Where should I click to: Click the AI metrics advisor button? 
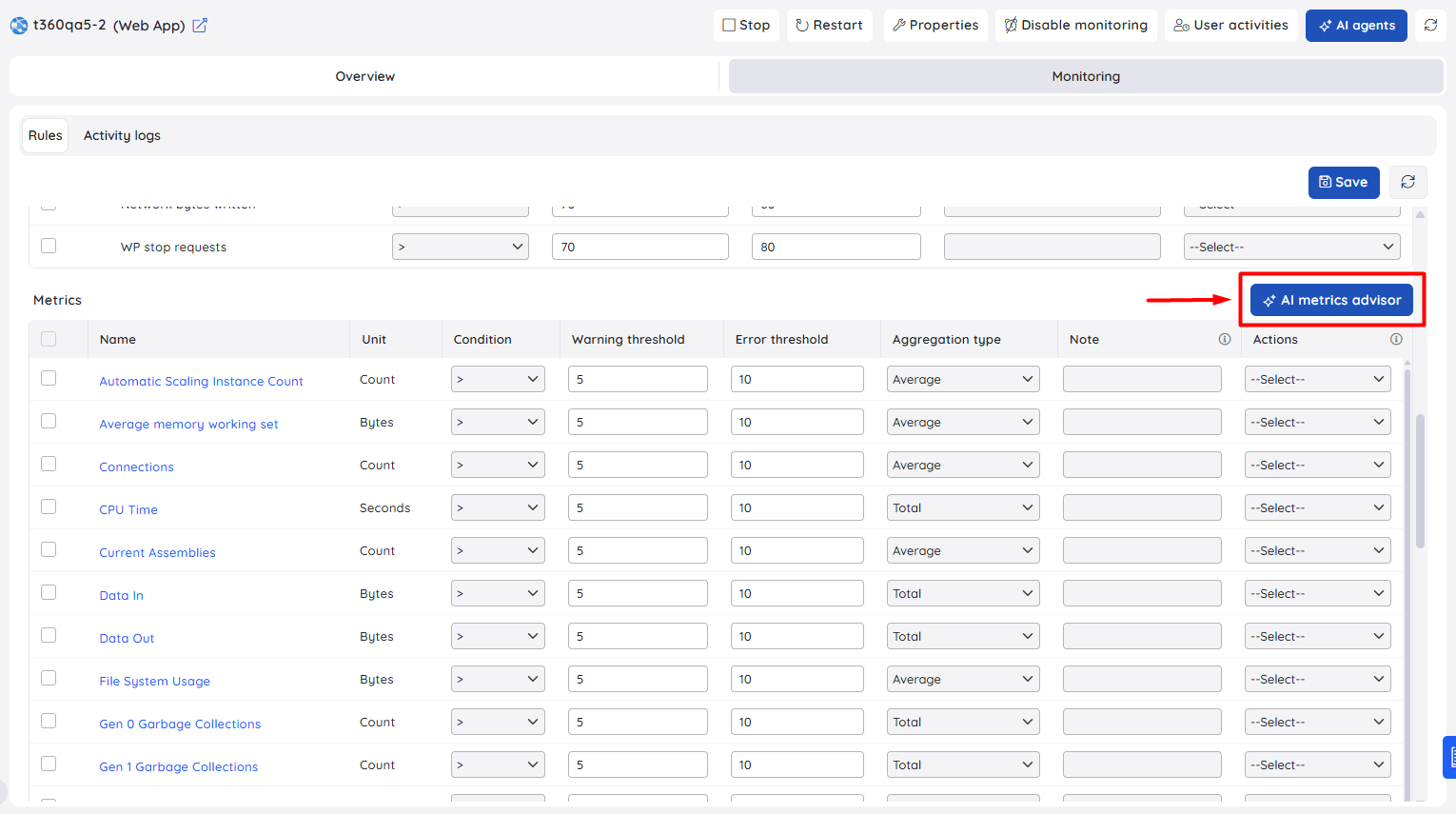pos(1331,300)
